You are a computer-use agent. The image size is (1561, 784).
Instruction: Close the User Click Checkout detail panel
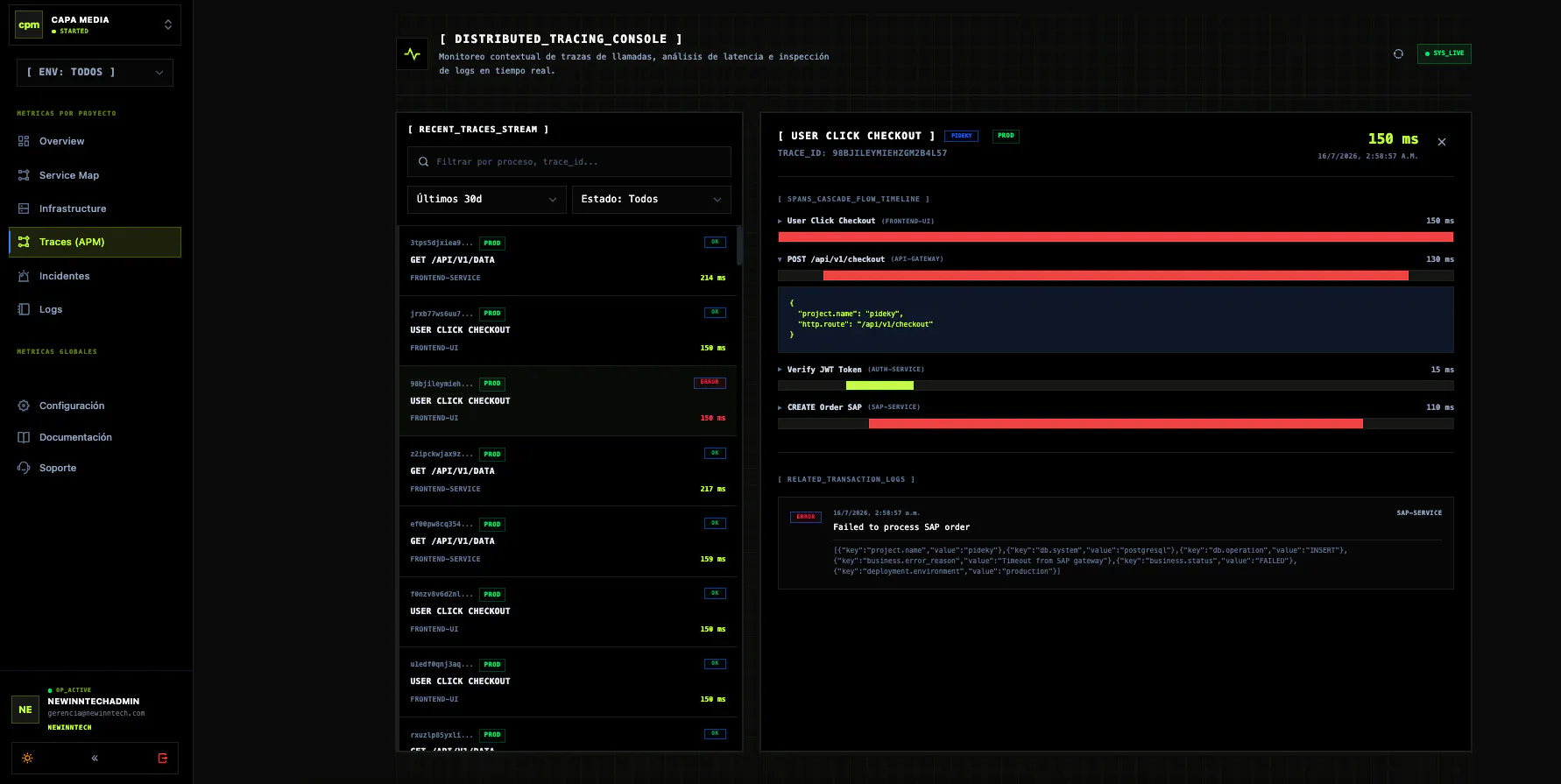coord(1442,142)
